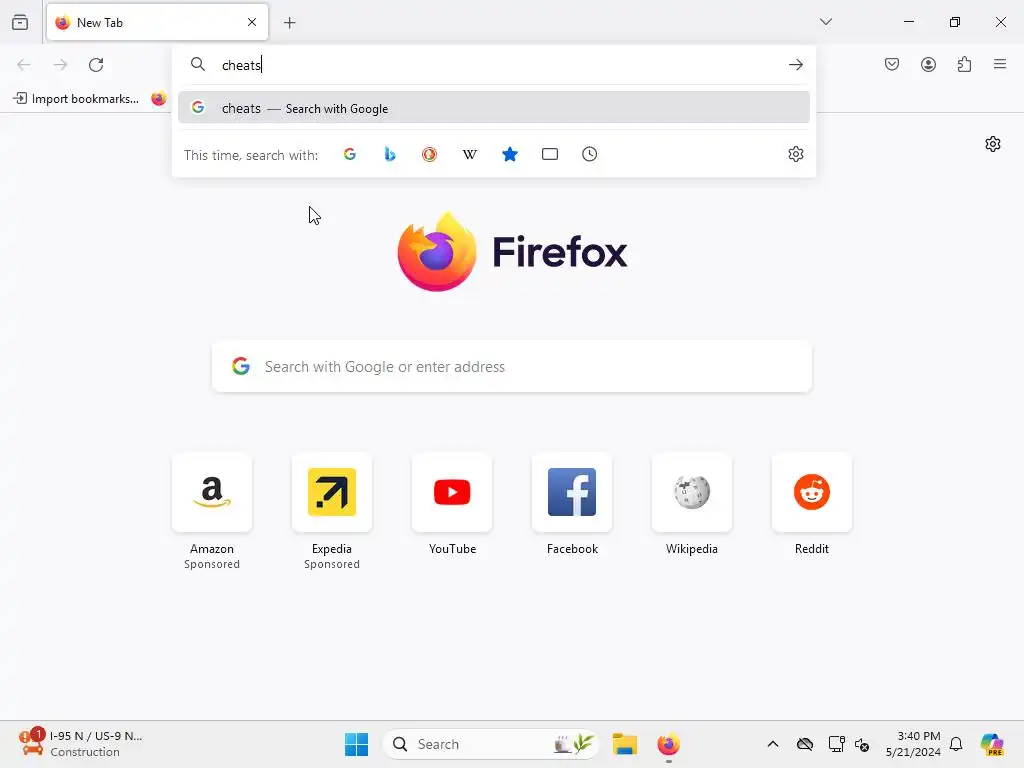Select 'cheats — Search with Google' suggestion

pyautogui.click(x=494, y=108)
